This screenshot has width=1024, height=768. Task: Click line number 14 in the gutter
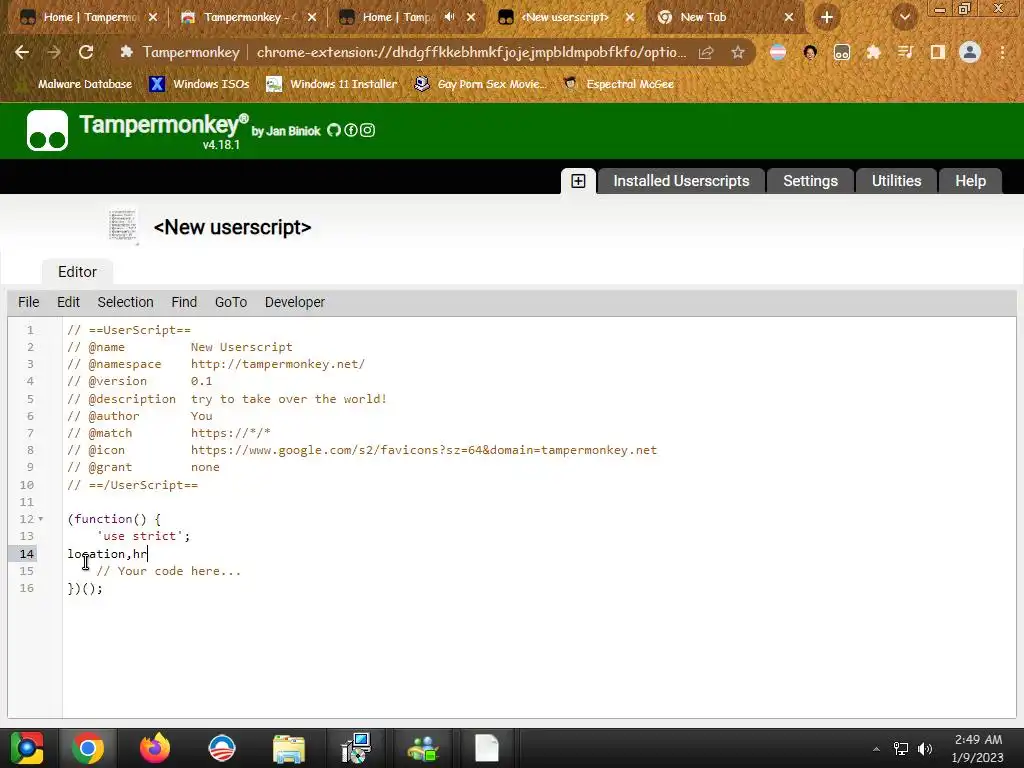(x=26, y=554)
